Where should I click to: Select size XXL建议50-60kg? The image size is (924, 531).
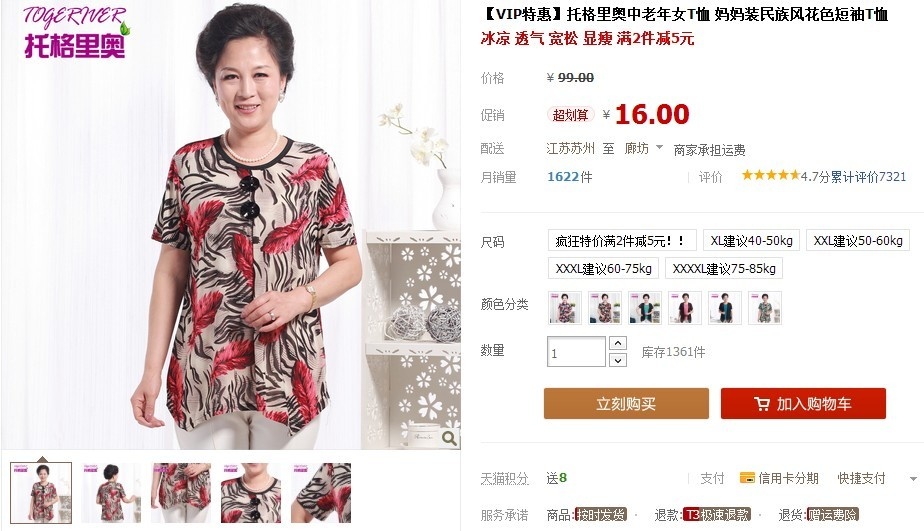click(x=858, y=240)
